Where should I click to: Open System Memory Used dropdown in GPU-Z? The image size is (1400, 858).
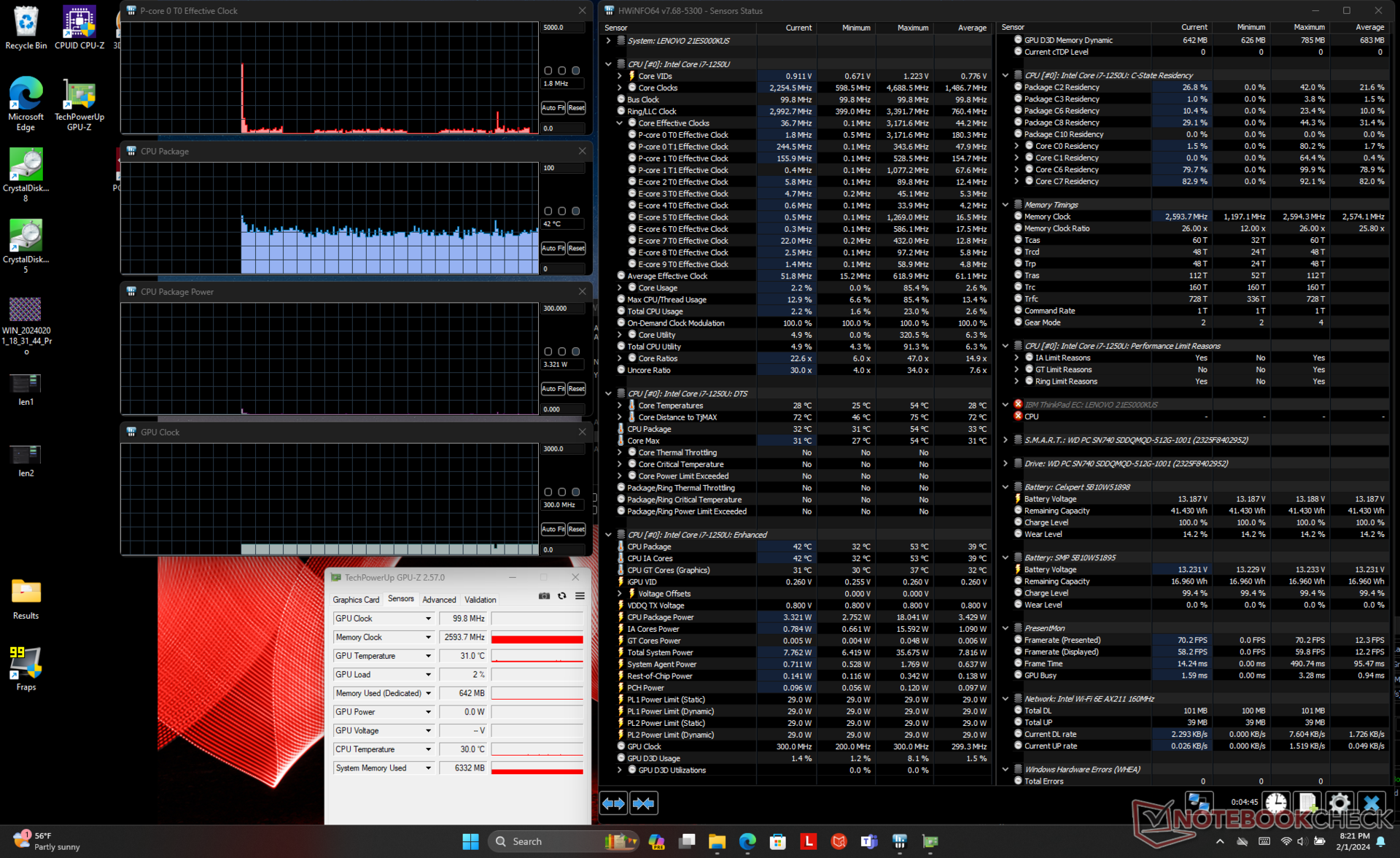tap(428, 768)
